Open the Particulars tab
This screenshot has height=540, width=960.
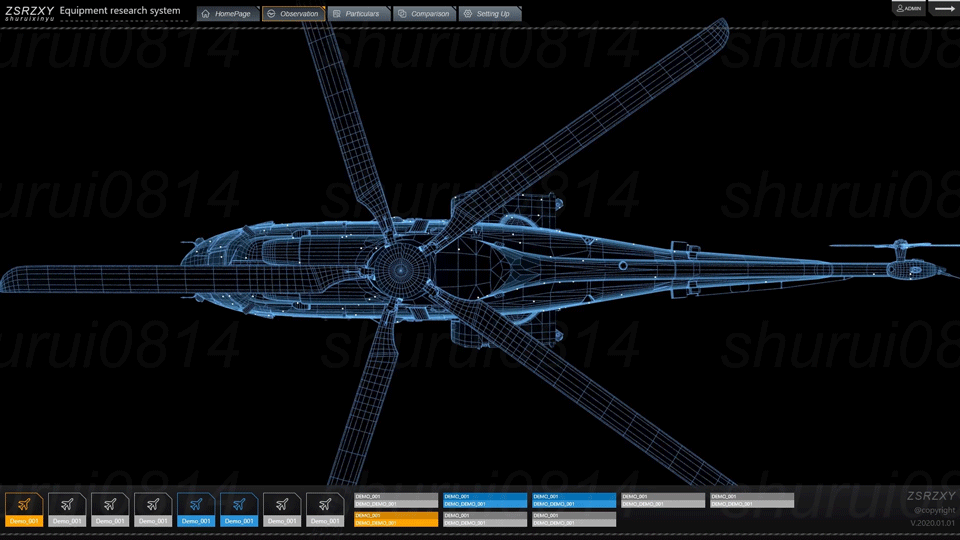tap(359, 13)
